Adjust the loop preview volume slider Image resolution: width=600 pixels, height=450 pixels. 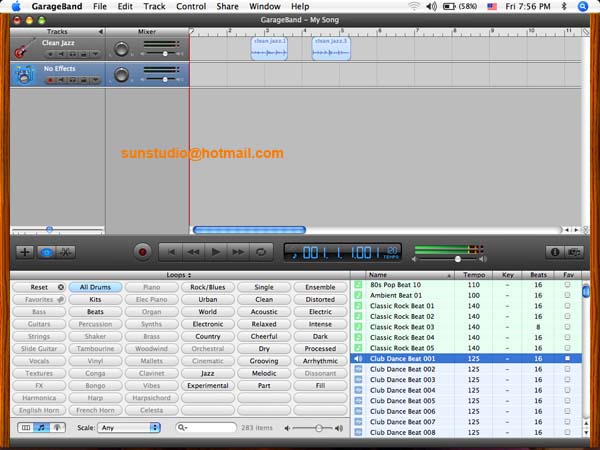tap(318, 428)
